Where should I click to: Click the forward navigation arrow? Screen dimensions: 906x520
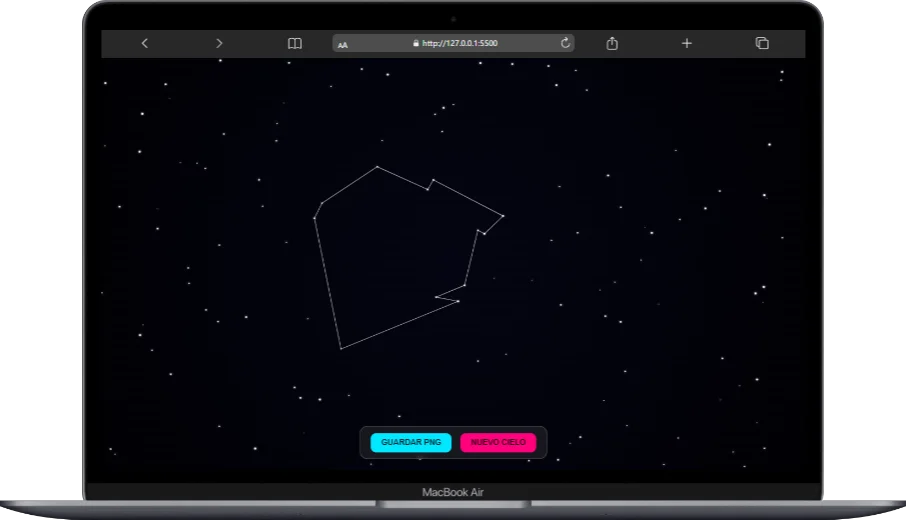coord(219,43)
